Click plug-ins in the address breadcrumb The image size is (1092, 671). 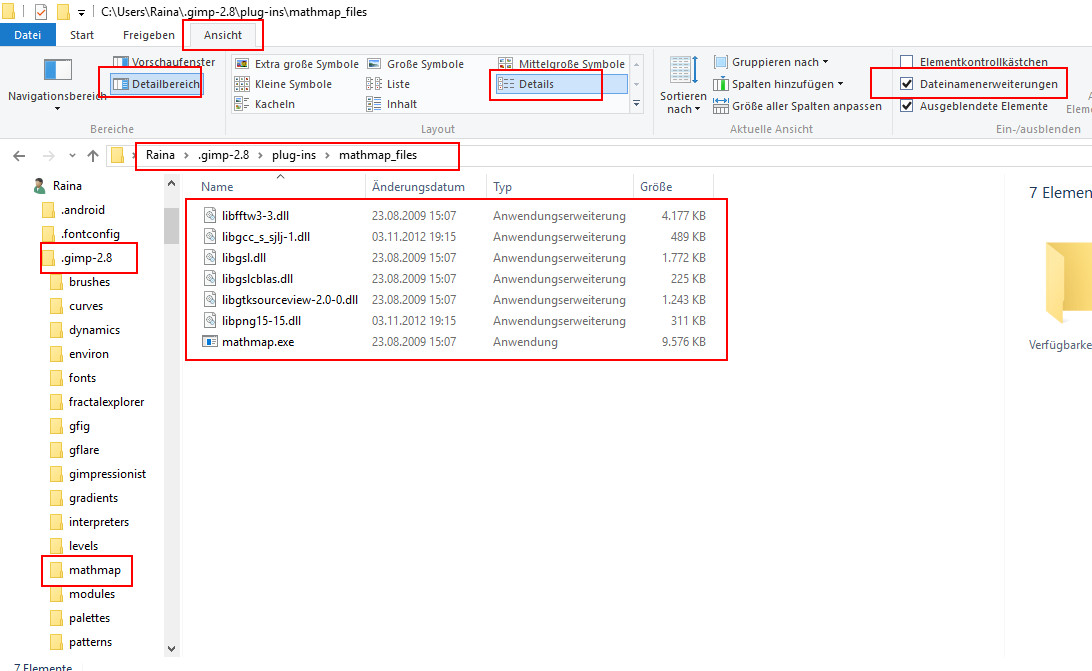294,155
